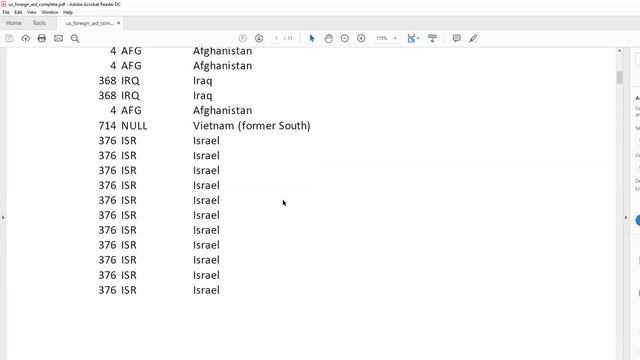Select the us_foreign_aid document tab

click(89, 23)
